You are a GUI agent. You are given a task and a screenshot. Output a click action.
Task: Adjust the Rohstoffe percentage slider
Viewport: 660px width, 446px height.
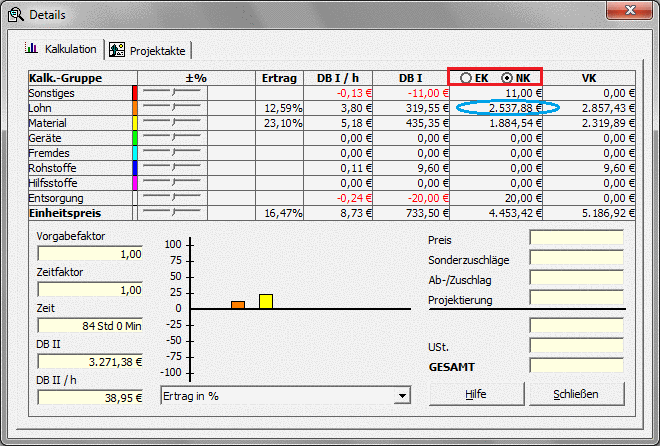pos(172,168)
